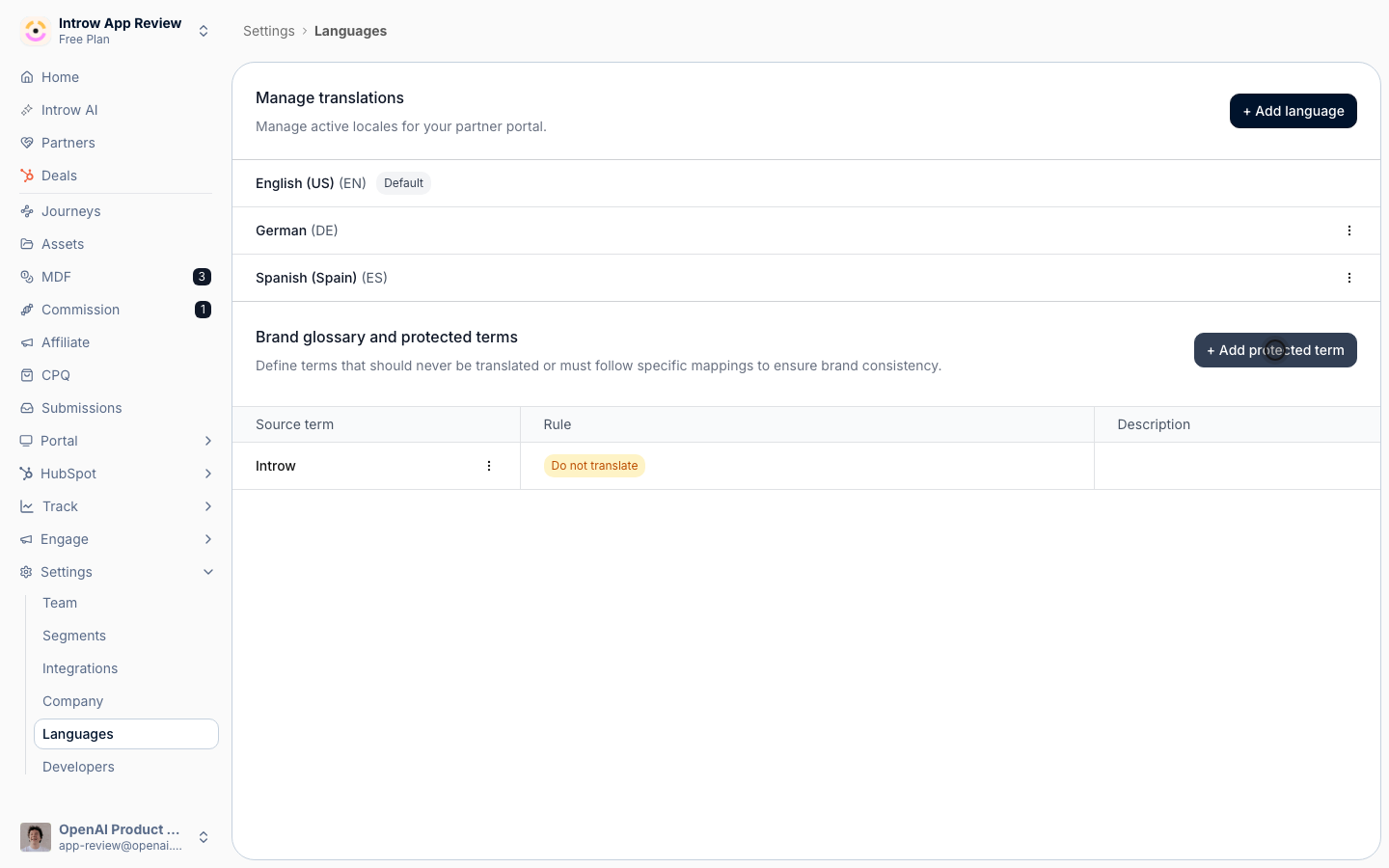This screenshot has width=1389, height=868.
Task: Expand the Portal submenu chevron
Action: click(x=208, y=441)
